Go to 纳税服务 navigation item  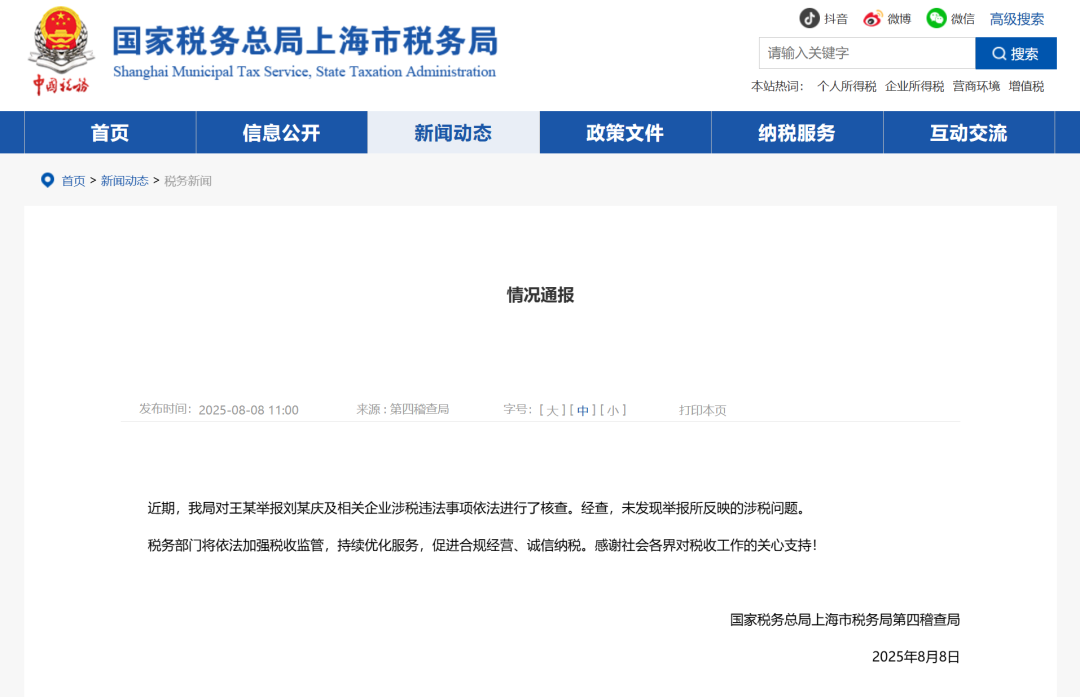coord(797,133)
